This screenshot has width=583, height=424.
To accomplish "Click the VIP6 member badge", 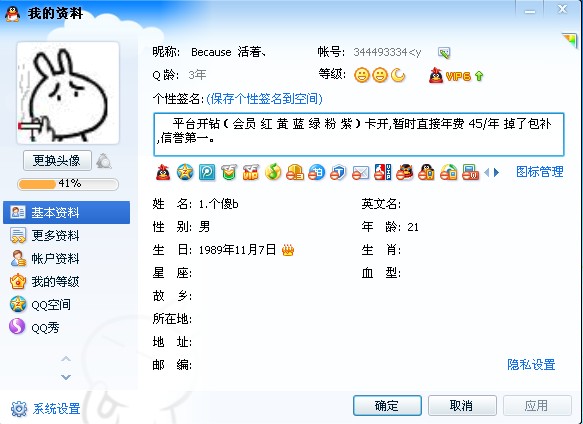I will coord(456,76).
